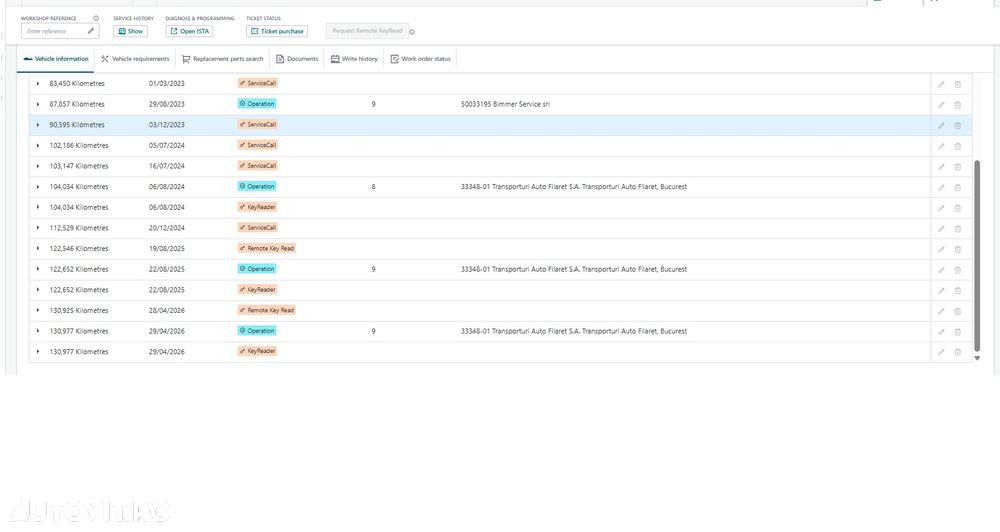Click the date 19/08/2025
1000x532 pixels.
pos(166,249)
